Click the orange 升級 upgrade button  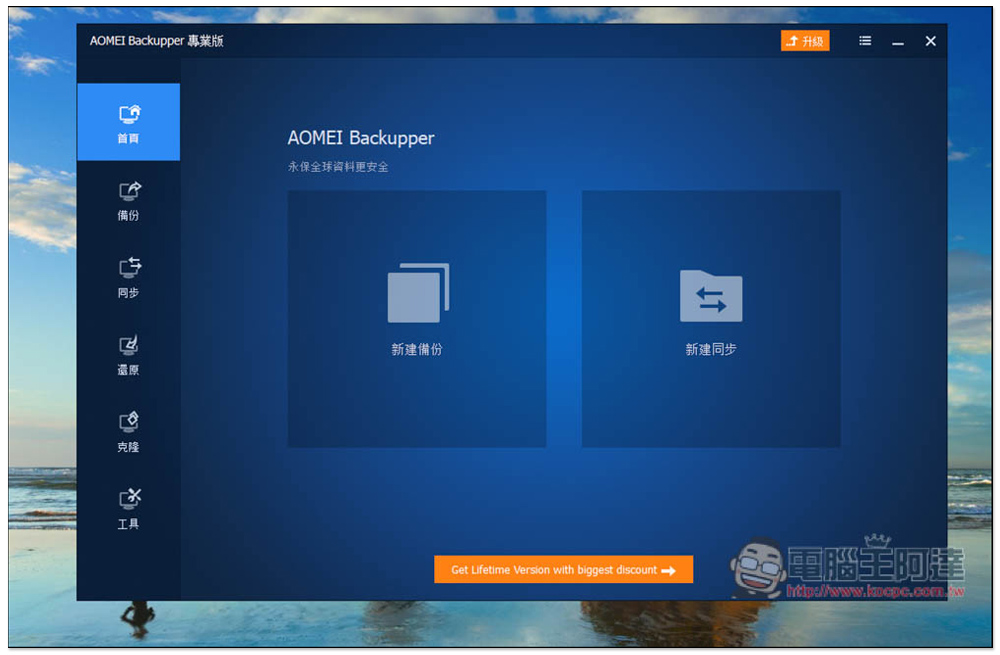click(805, 41)
